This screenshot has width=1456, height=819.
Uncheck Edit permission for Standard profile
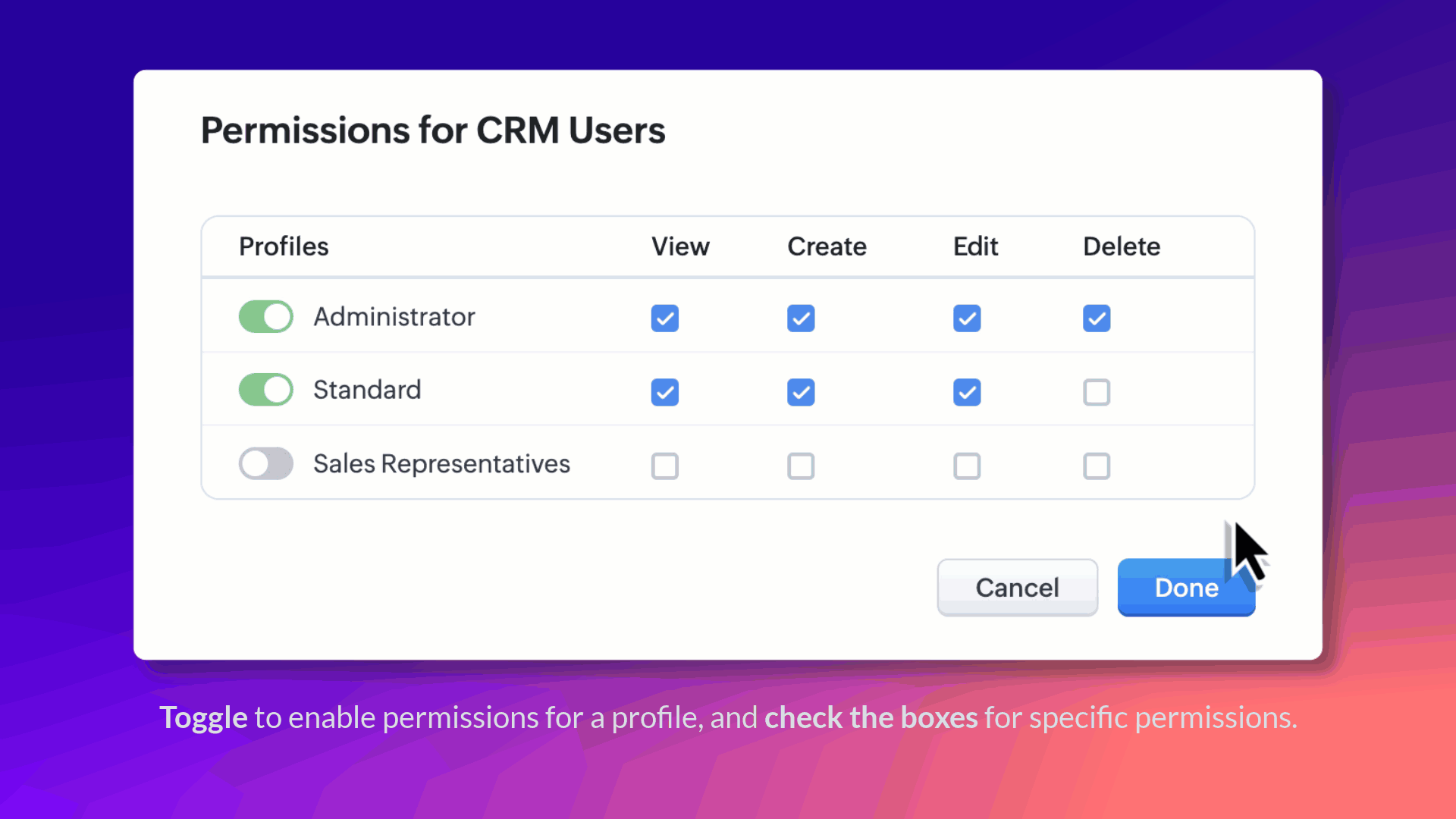click(966, 392)
